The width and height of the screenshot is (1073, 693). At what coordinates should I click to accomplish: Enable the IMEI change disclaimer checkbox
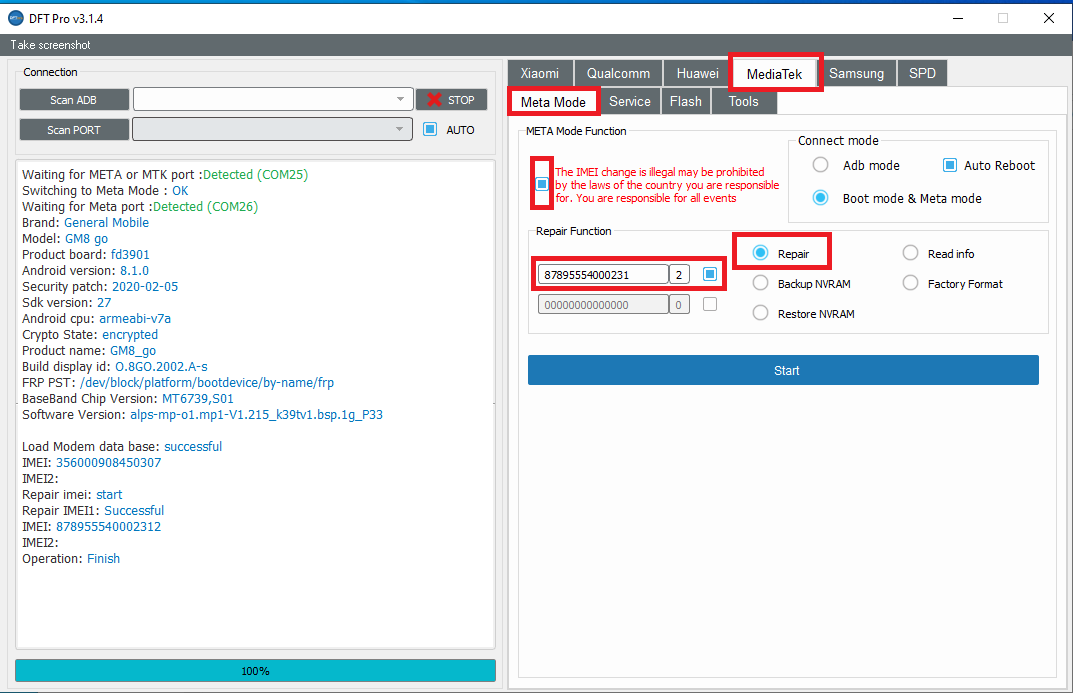pos(542,184)
